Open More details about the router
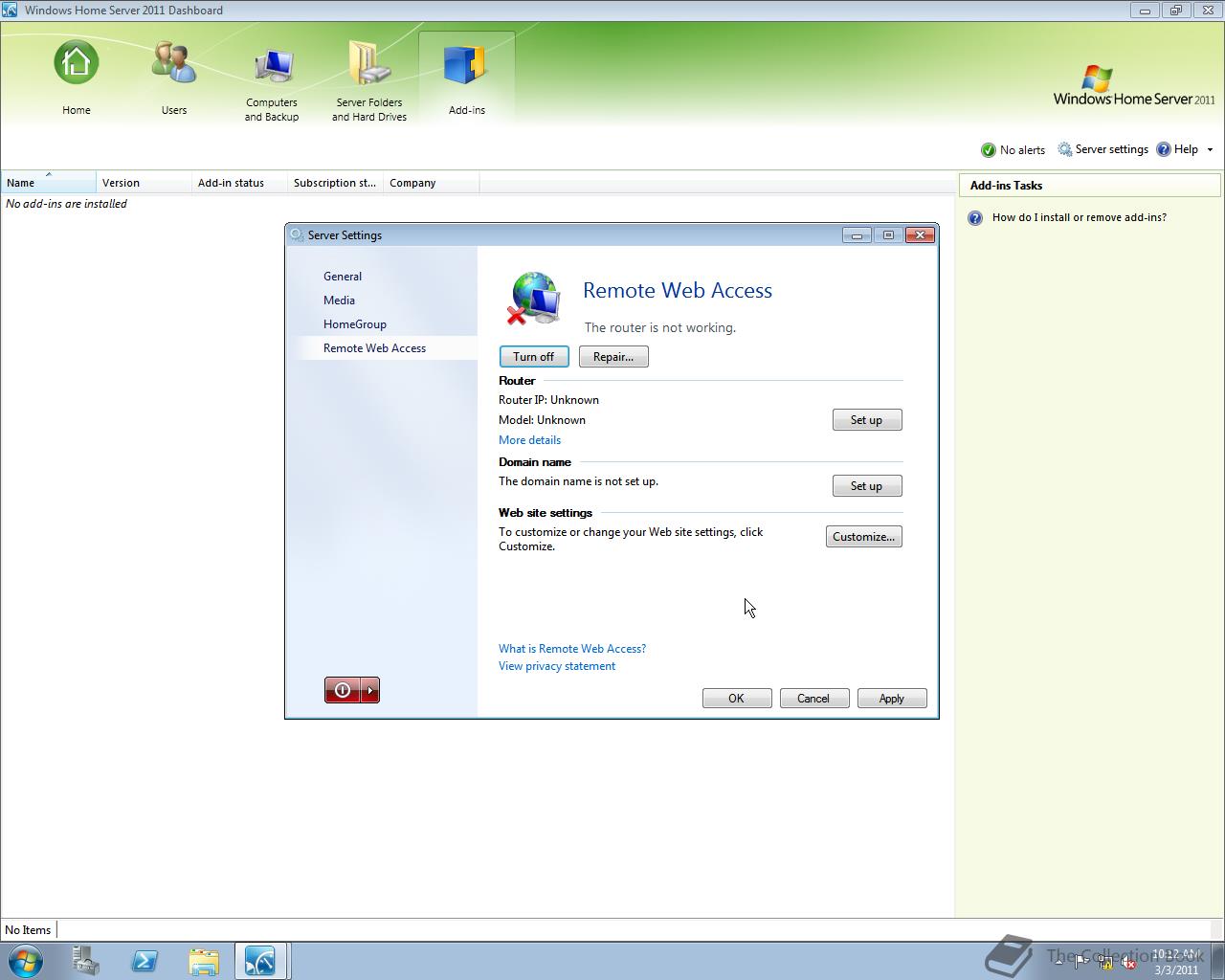The height and width of the screenshot is (980, 1225). (529, 440)
